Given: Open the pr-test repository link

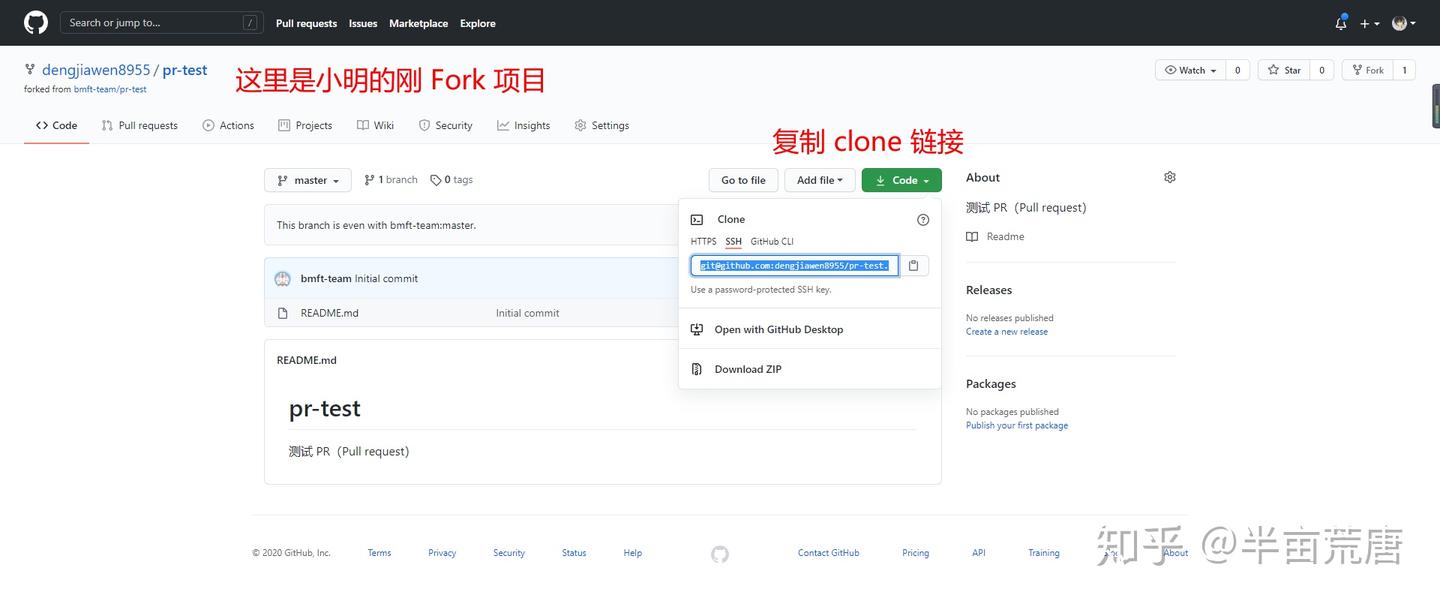Looking at the screenshot, I should tap(185, 70).
